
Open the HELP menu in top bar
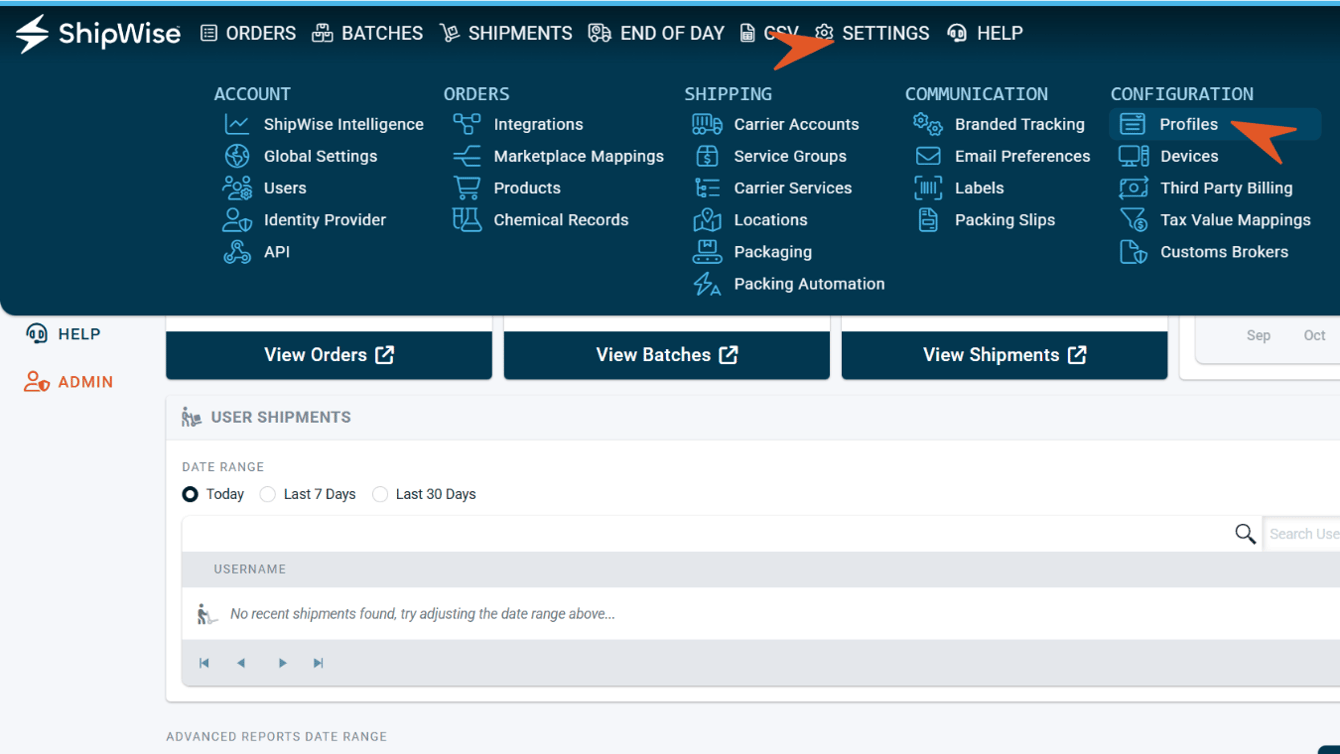985,33
